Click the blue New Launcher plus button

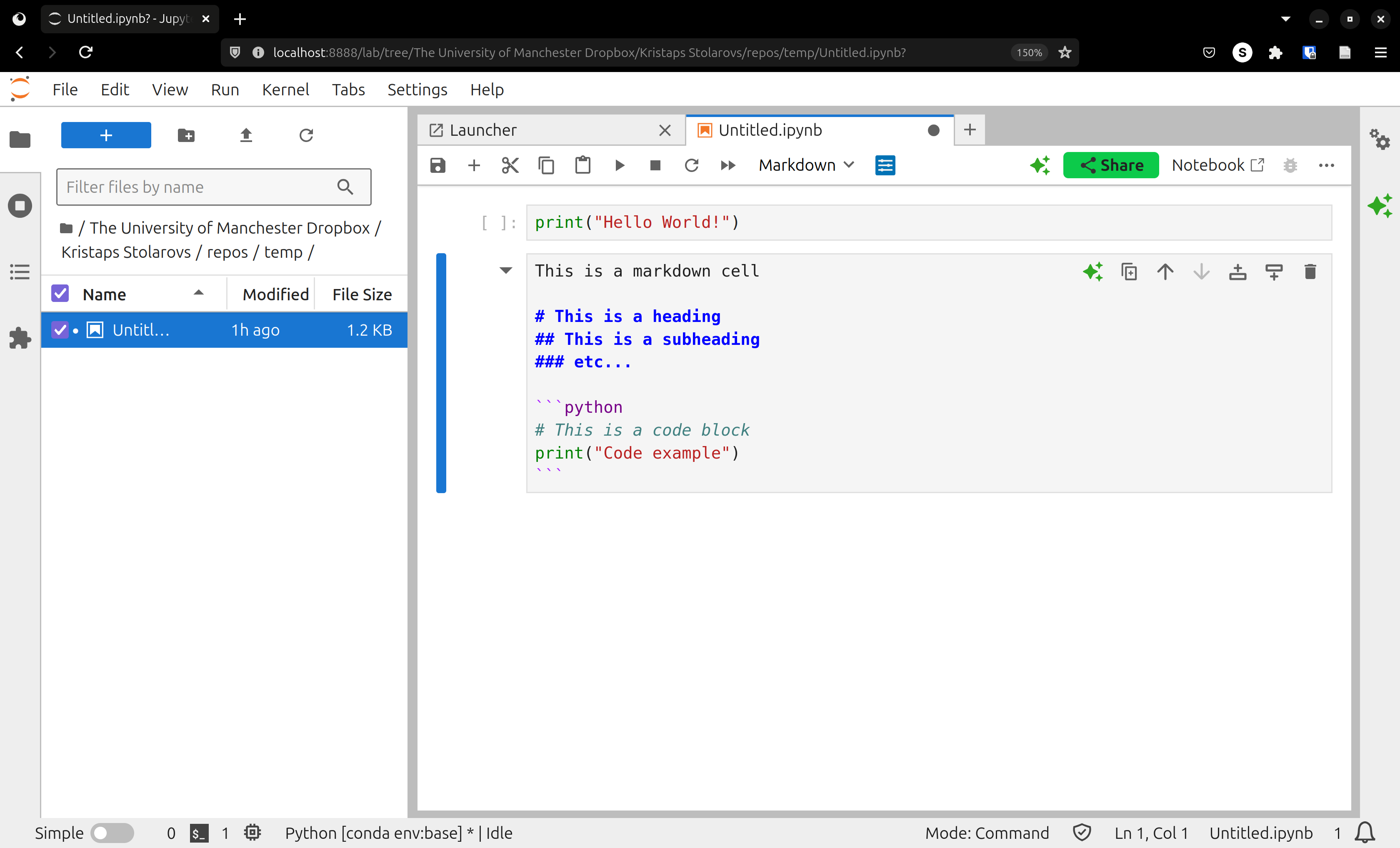pos(106,135)
